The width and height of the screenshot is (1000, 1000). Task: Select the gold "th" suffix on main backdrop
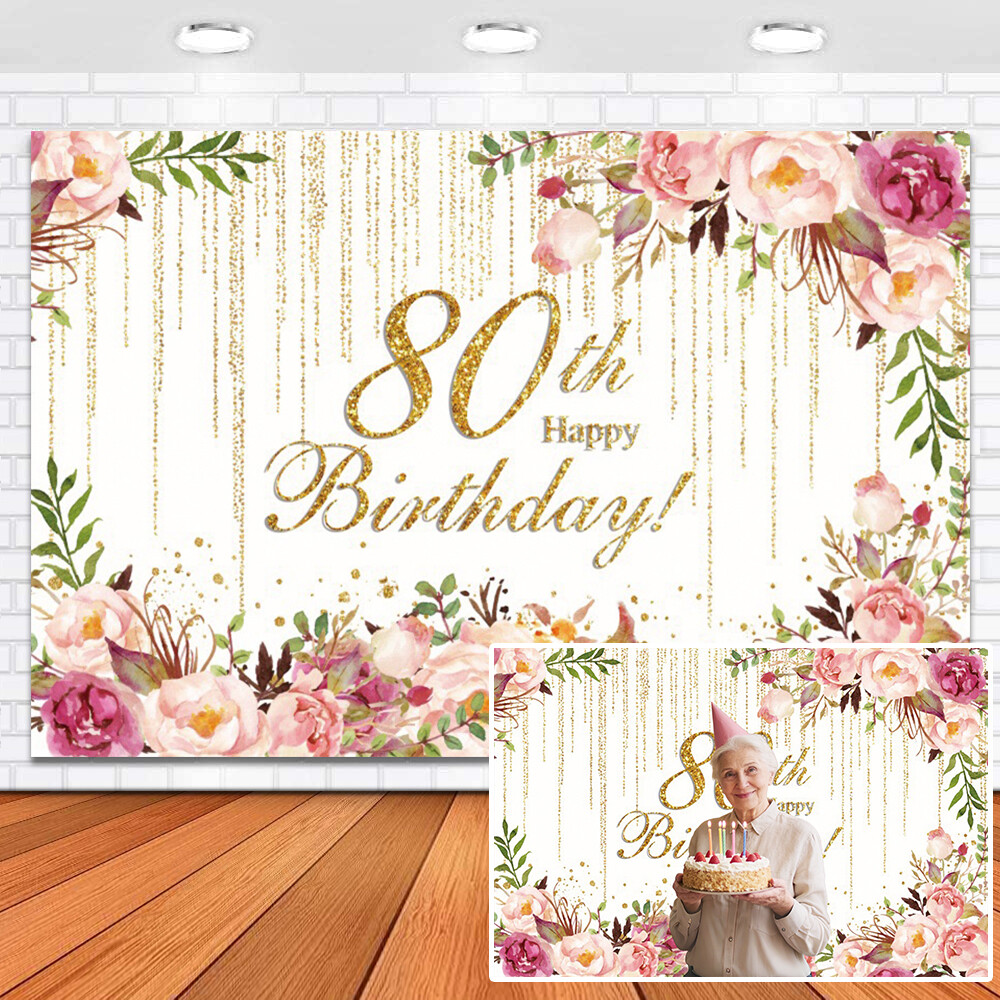[595, 370]
